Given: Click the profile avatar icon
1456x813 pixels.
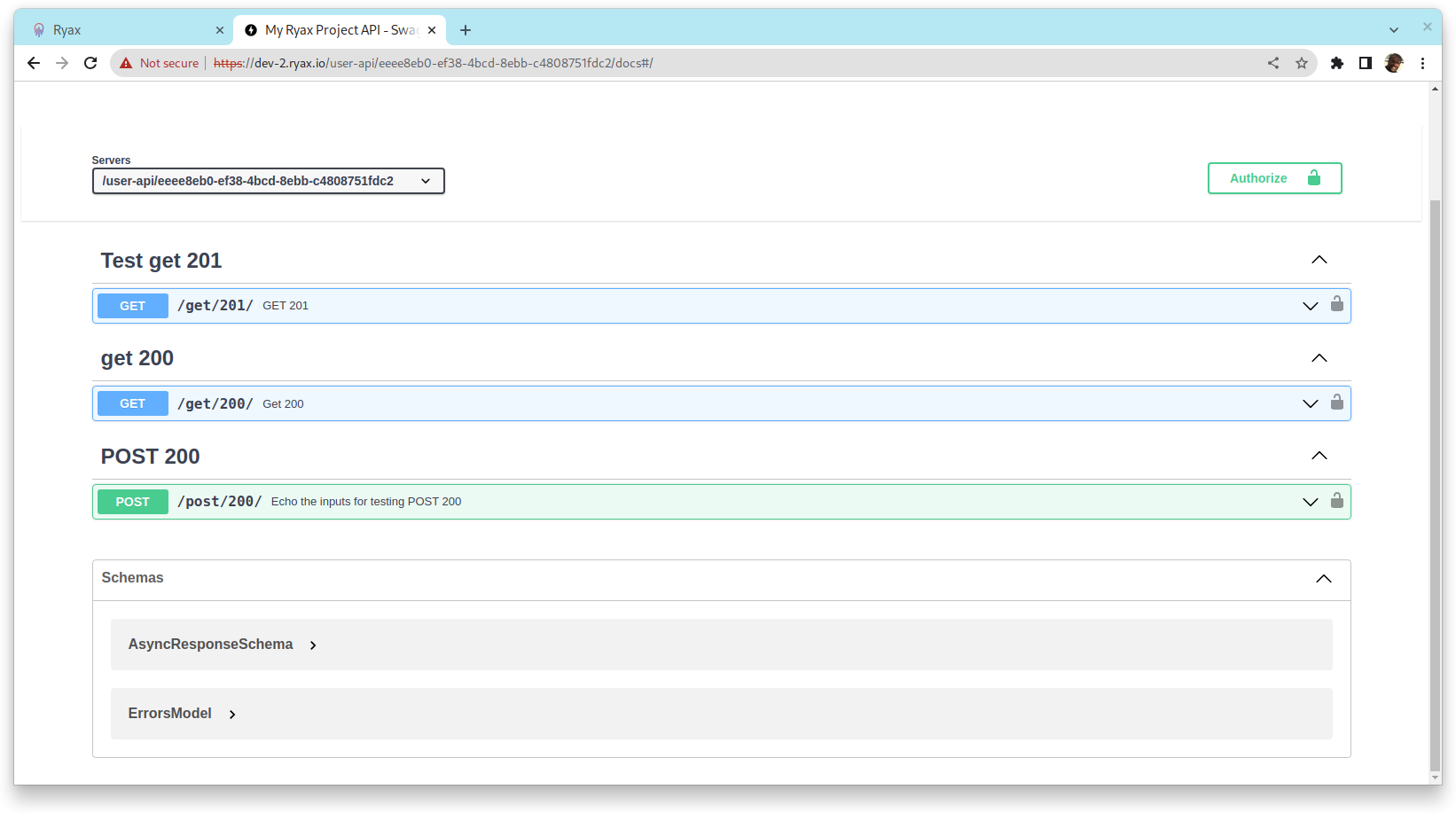Looking at the screenshot, I should point(1394,63).
